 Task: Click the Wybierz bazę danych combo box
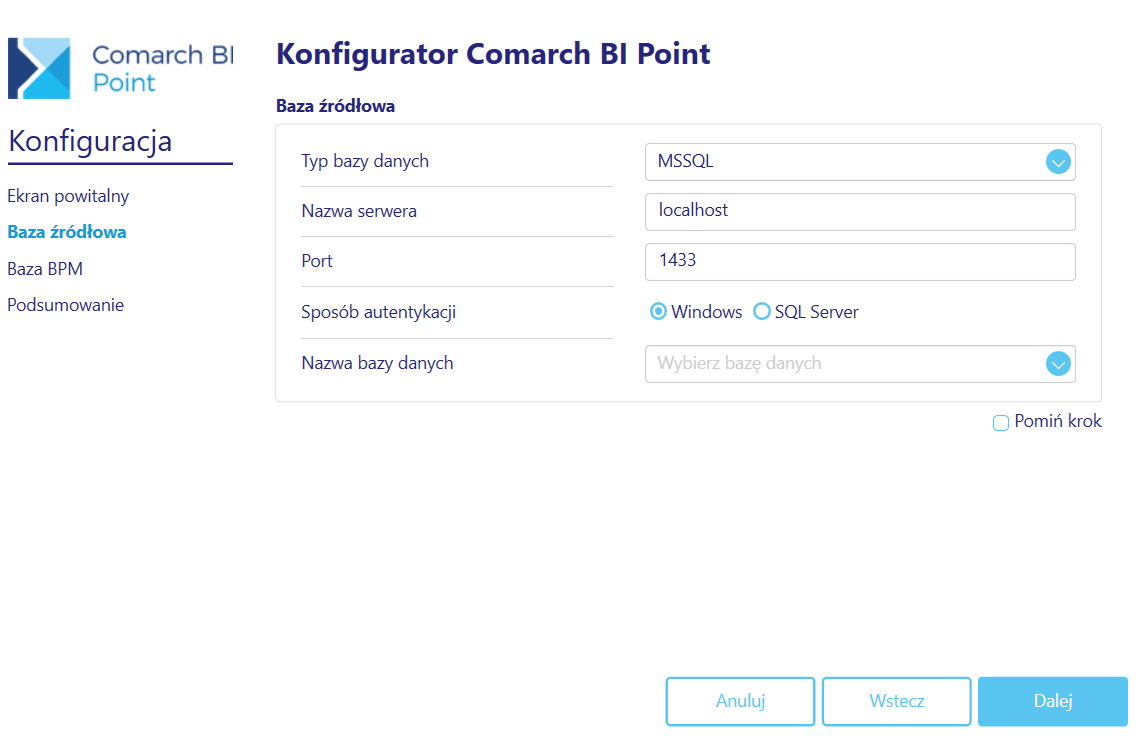[860, 364]
